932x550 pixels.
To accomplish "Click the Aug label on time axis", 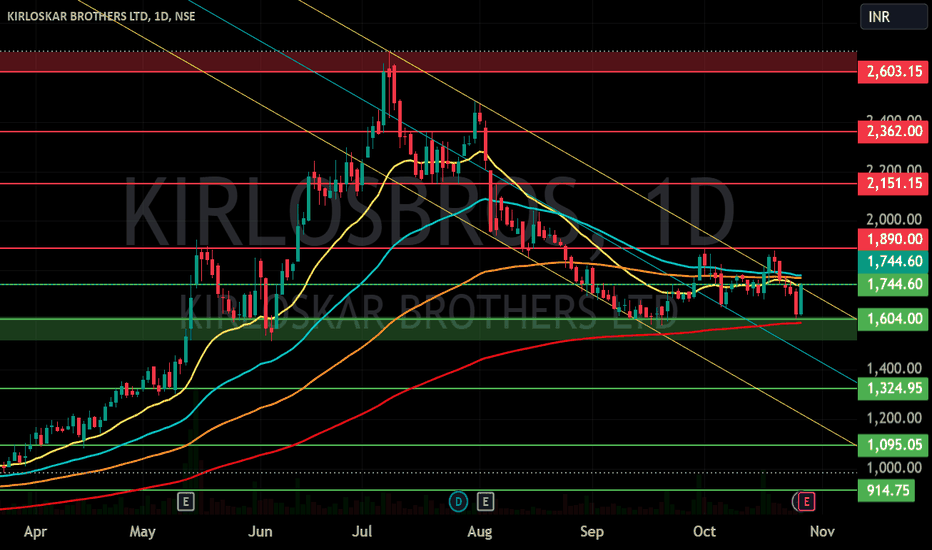I will tap(480, 532).
